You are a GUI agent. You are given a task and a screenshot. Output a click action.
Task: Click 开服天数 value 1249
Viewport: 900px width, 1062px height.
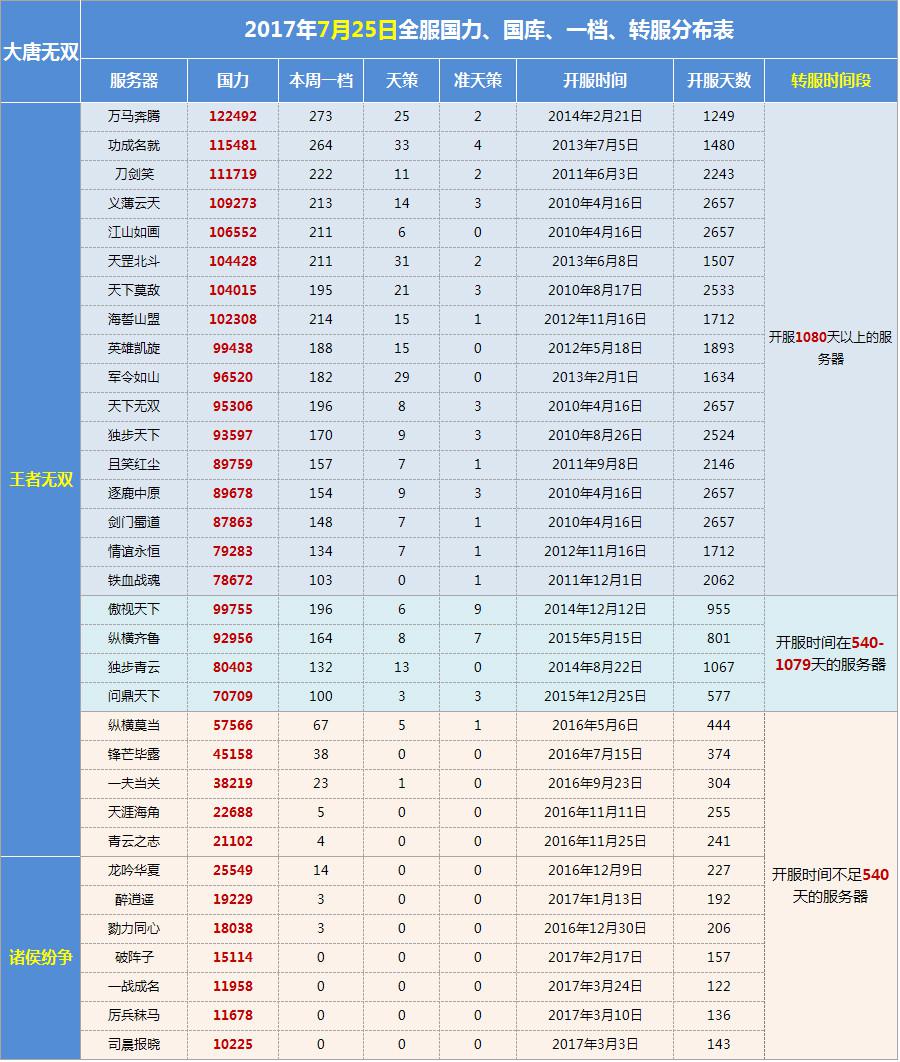pos(719,116)
